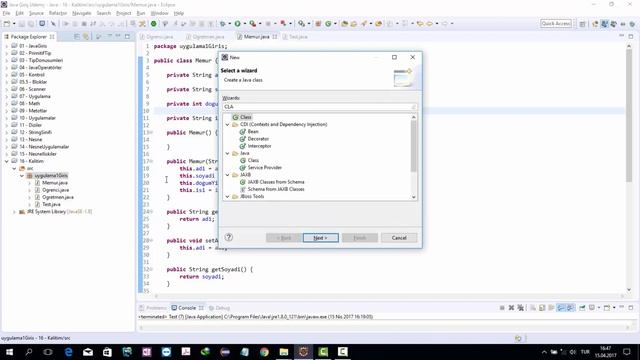Click the New Java Class green icon in toolbar
The width and height of the screenshot is (640, 360).
[x=328, y=24]
